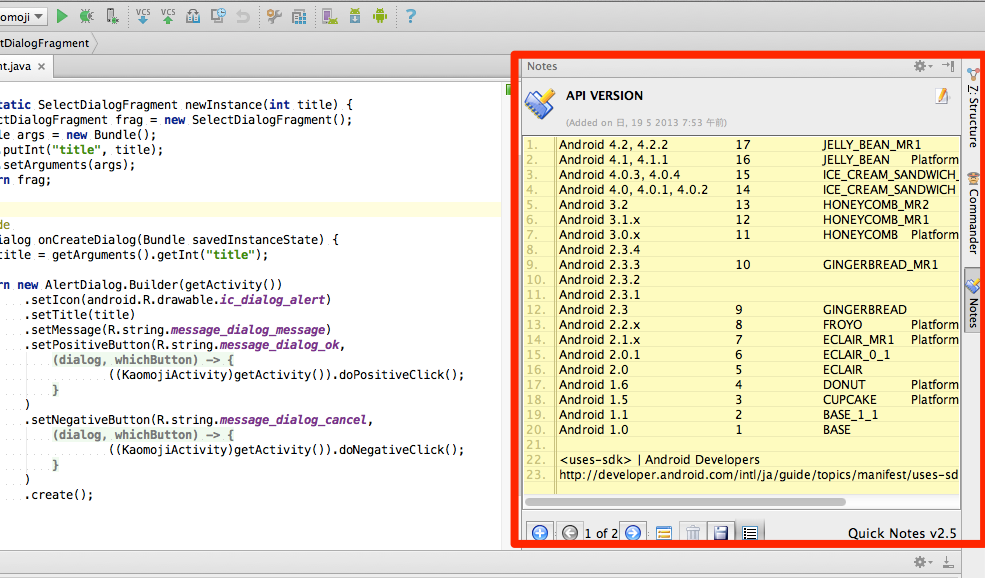Image resolution: width=985 pixels, height=578 pixels.
Task: Start debugging with the bug icon
Action: [87, 16]
